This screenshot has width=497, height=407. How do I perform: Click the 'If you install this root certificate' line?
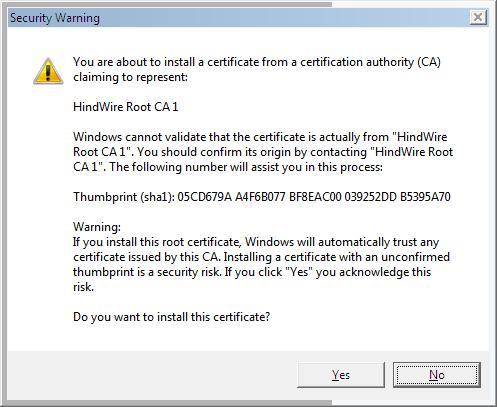(x=256, y=242)
